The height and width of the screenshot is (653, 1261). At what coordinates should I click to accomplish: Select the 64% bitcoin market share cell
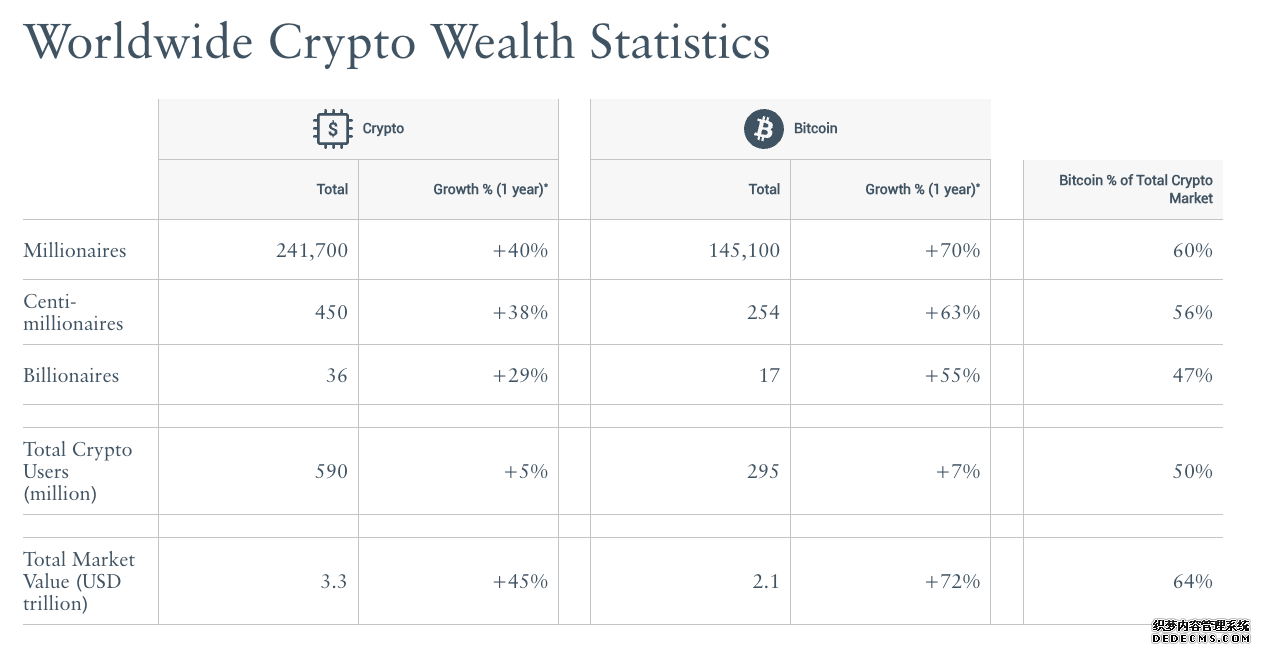point(1123,581)
